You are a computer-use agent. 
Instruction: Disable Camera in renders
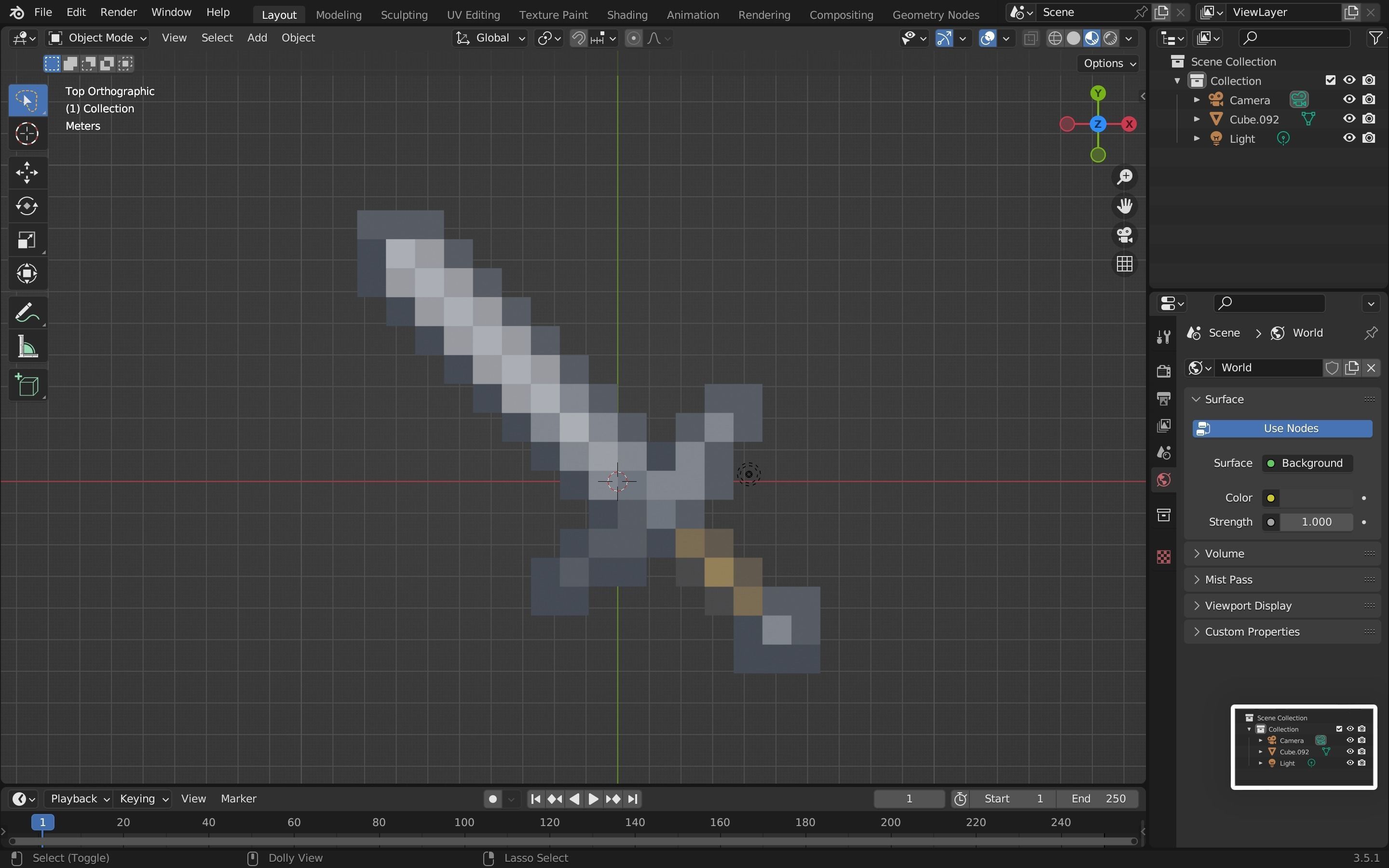point(1369,99)
